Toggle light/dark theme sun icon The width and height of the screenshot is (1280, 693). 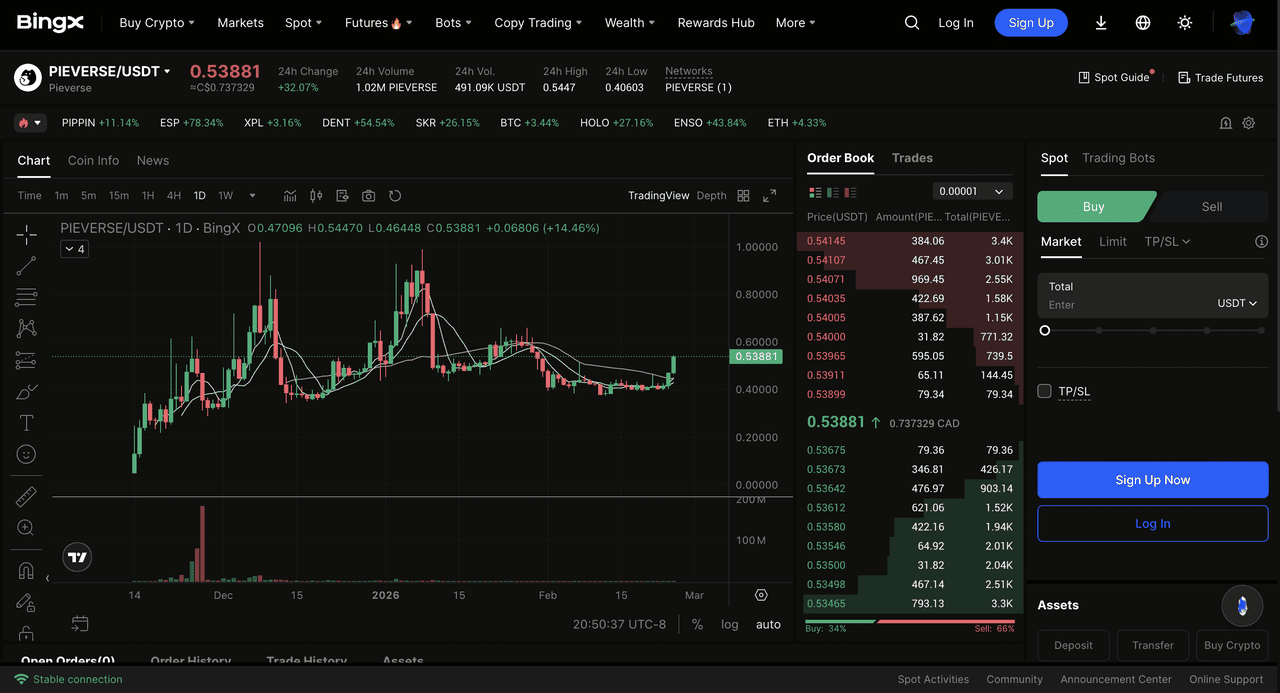tap(1185, 23)
